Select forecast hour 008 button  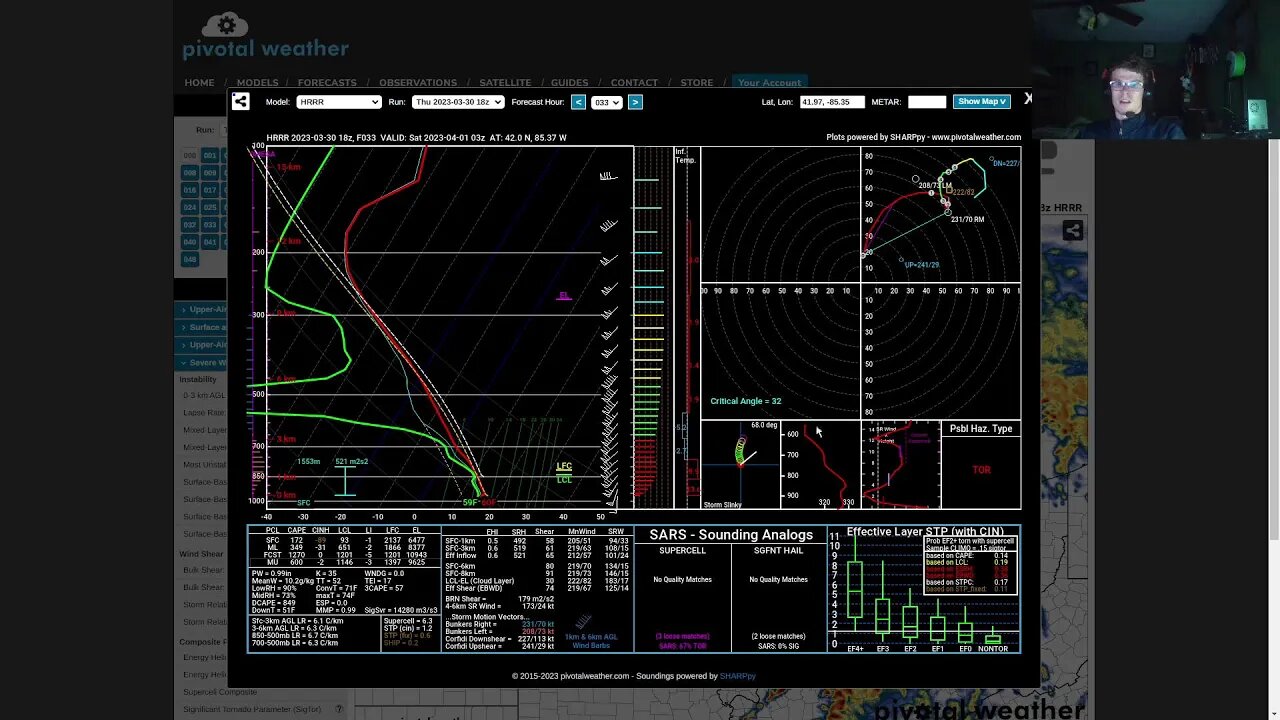coord(190,173)
